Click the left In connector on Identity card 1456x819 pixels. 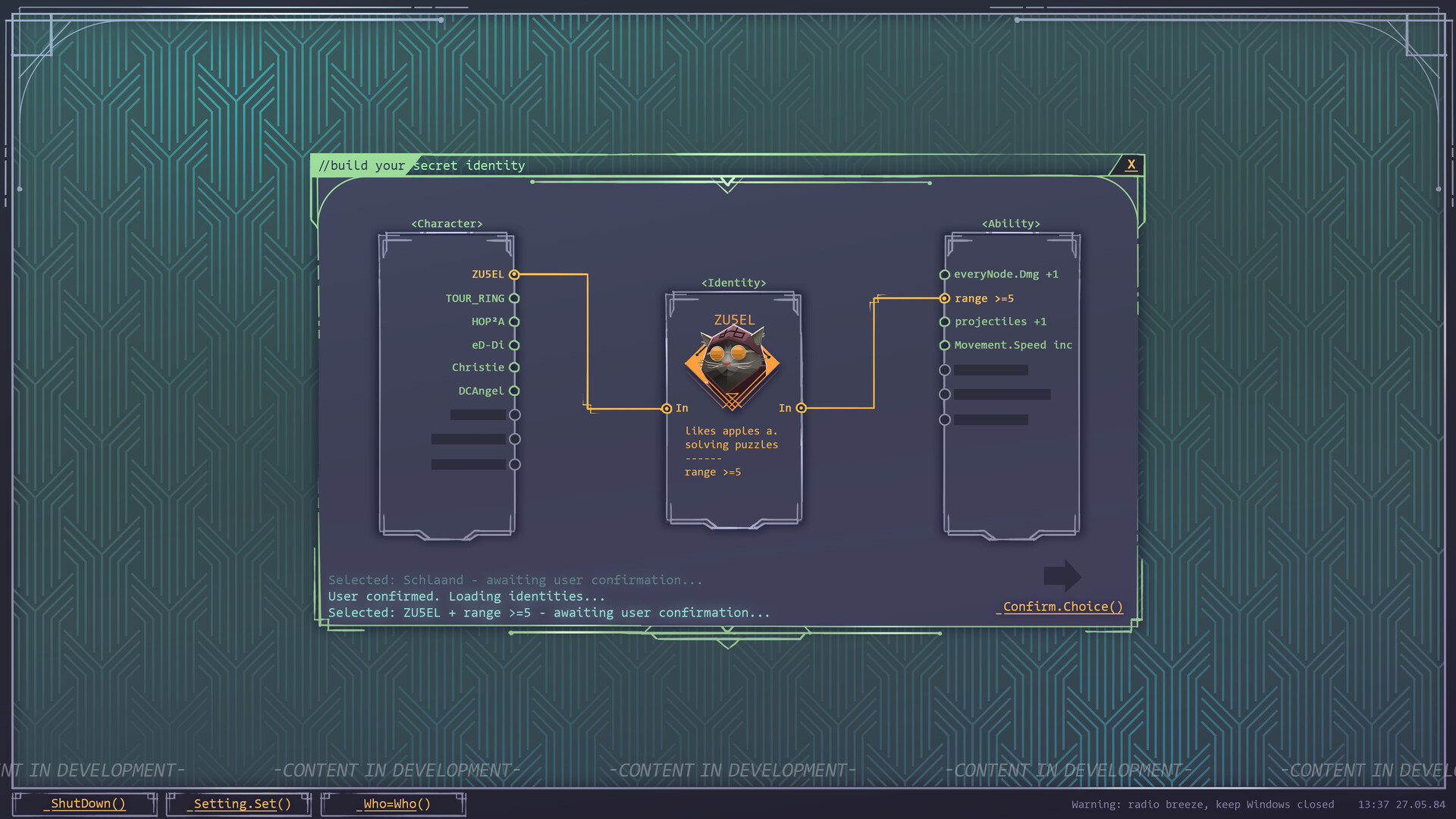pyautogui.click(x=667, y=409)
